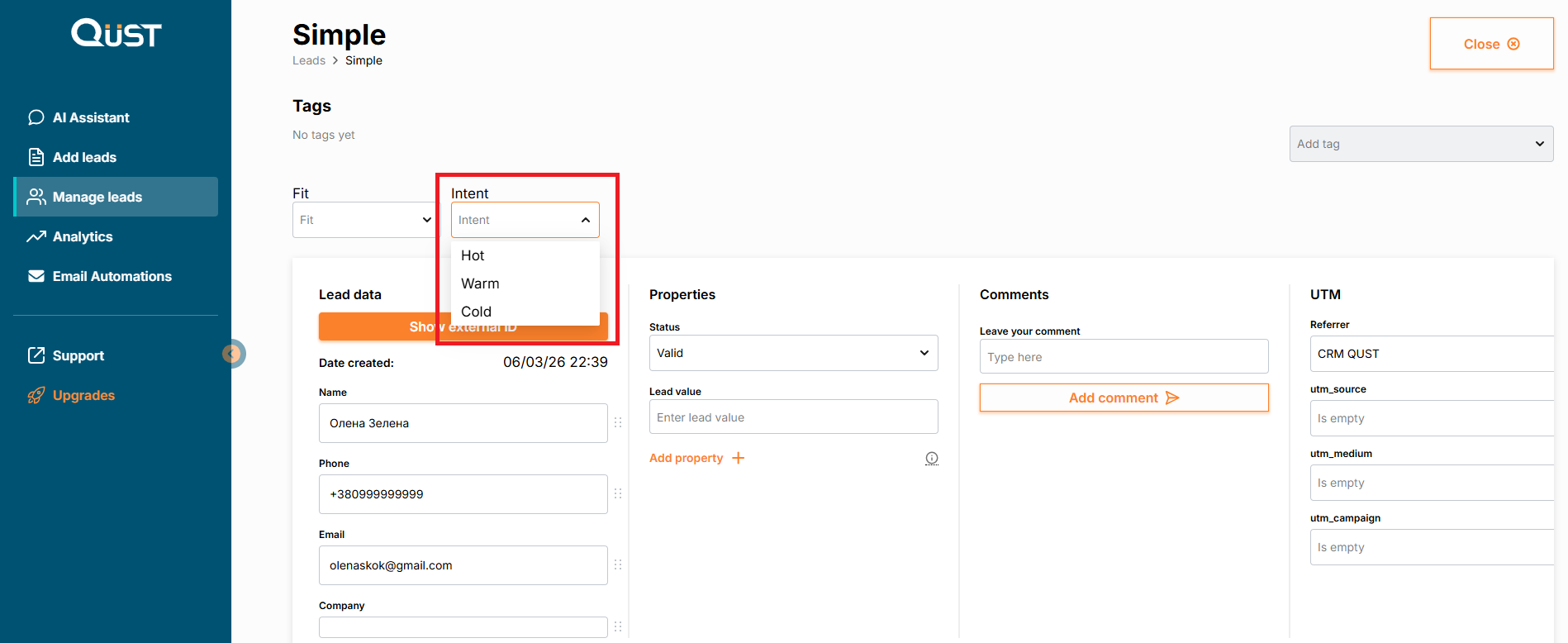Image resolution: width=1568 pixels, height=643 pixels.
Task: Go to Add leads page
Action: pos(84,157)
